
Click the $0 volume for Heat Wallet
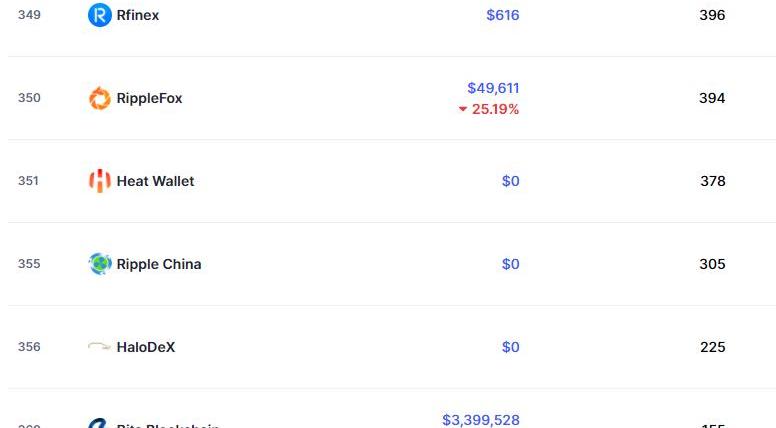click(x=511, y=181)
